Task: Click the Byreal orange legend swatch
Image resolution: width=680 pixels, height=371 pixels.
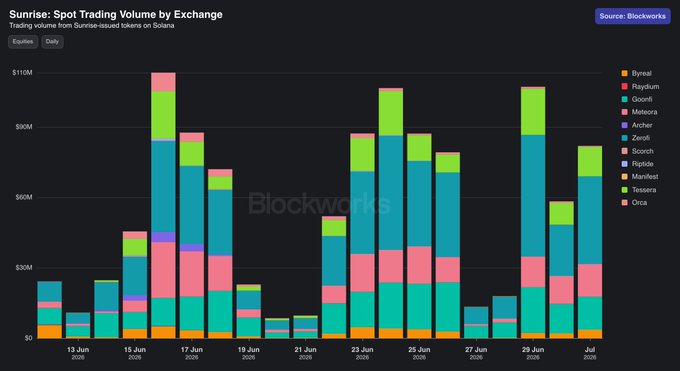Action: click(624, 73)
